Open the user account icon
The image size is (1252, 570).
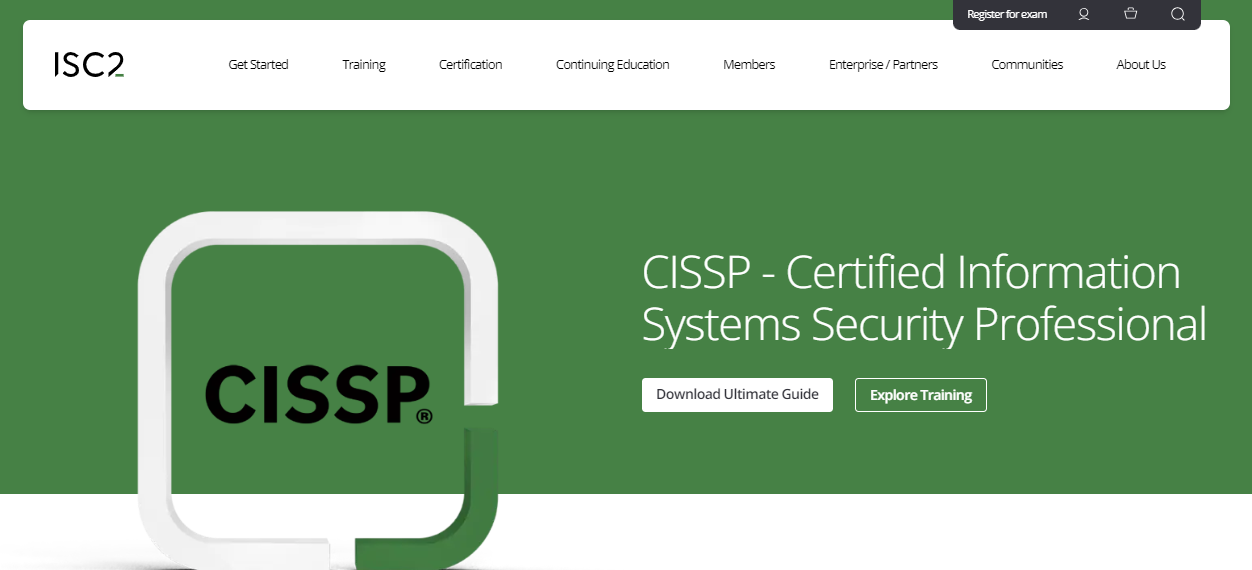coord(1083,14)
